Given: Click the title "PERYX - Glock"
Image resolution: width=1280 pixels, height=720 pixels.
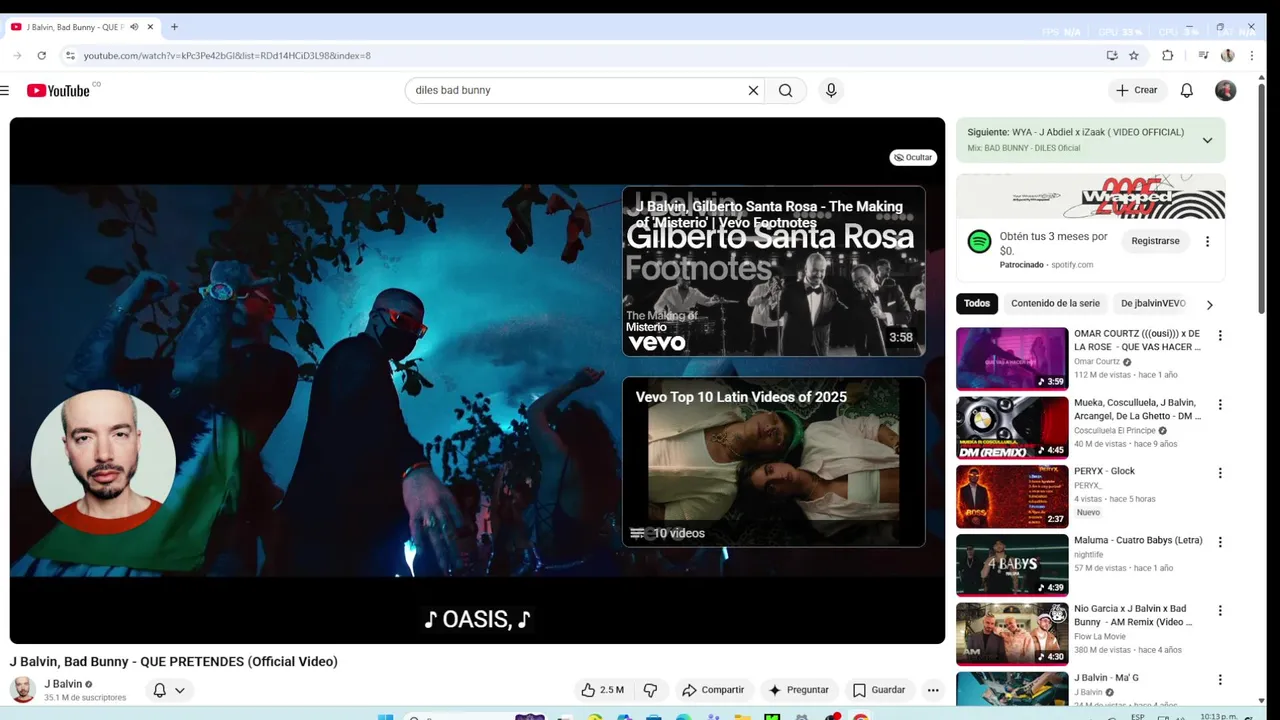Looking at the screenshot, I should [x=1104, y=471].
